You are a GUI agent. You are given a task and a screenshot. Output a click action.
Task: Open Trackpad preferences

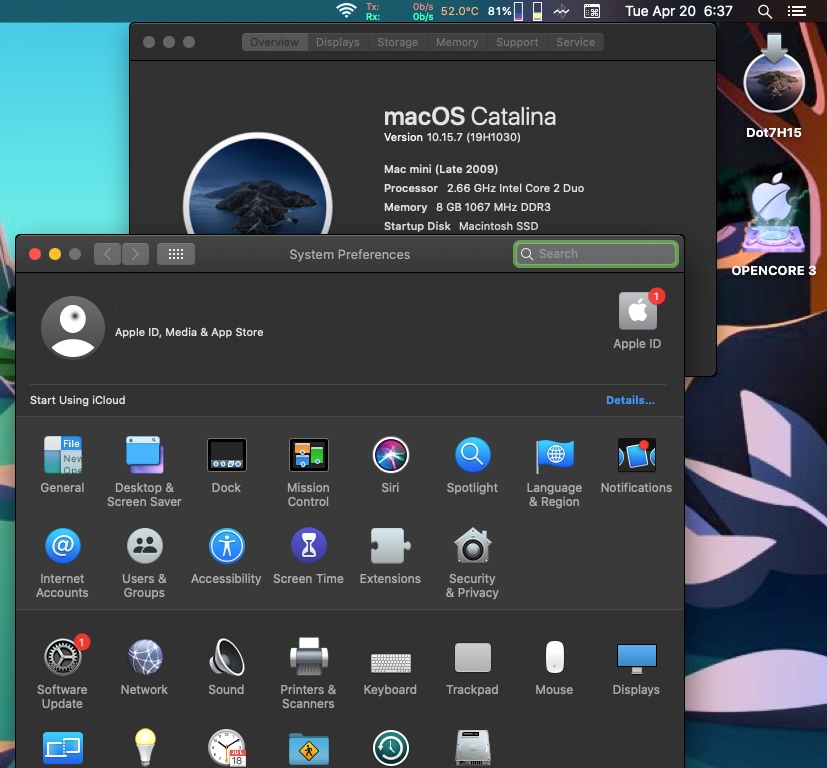tap(473, 657)
